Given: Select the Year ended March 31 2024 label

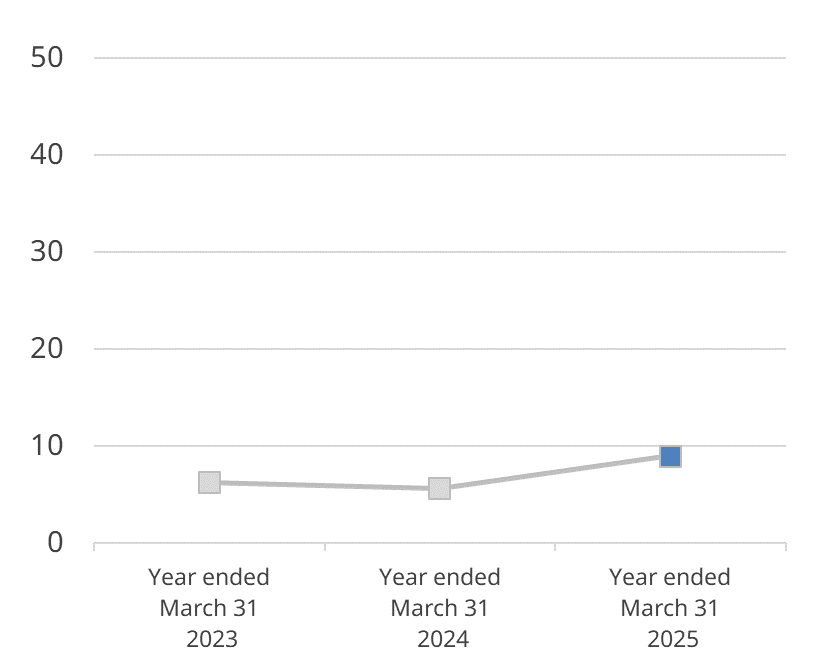Looking at the screenshot, I should [440, 608].
